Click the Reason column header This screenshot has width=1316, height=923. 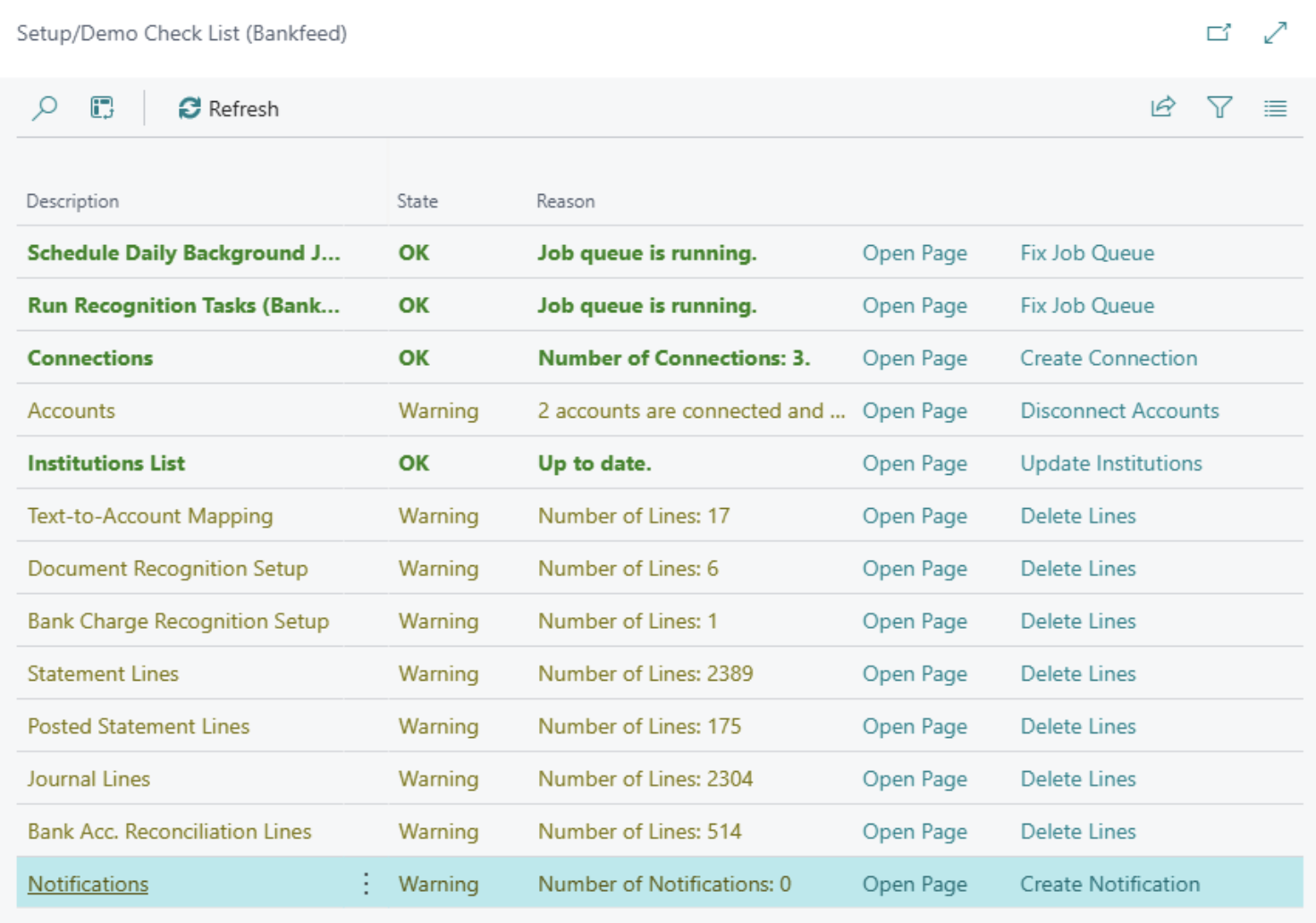pos(565,201)
